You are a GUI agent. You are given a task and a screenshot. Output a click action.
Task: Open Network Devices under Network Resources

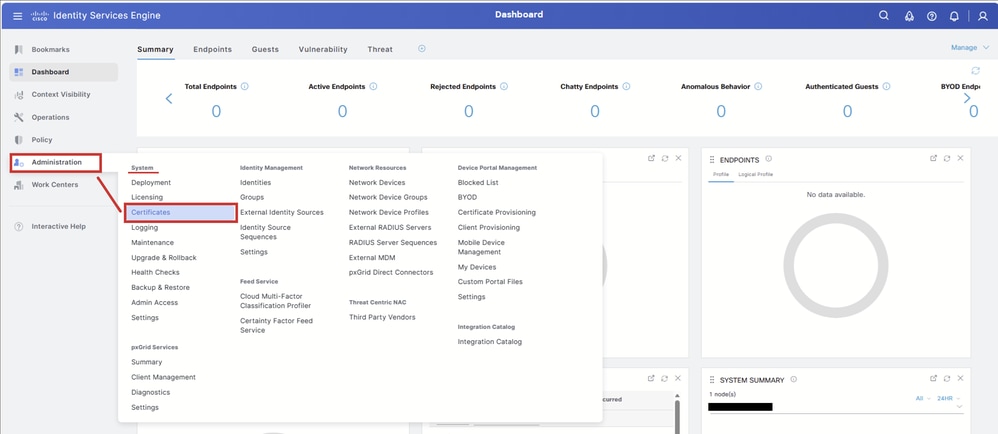[377, 183]
